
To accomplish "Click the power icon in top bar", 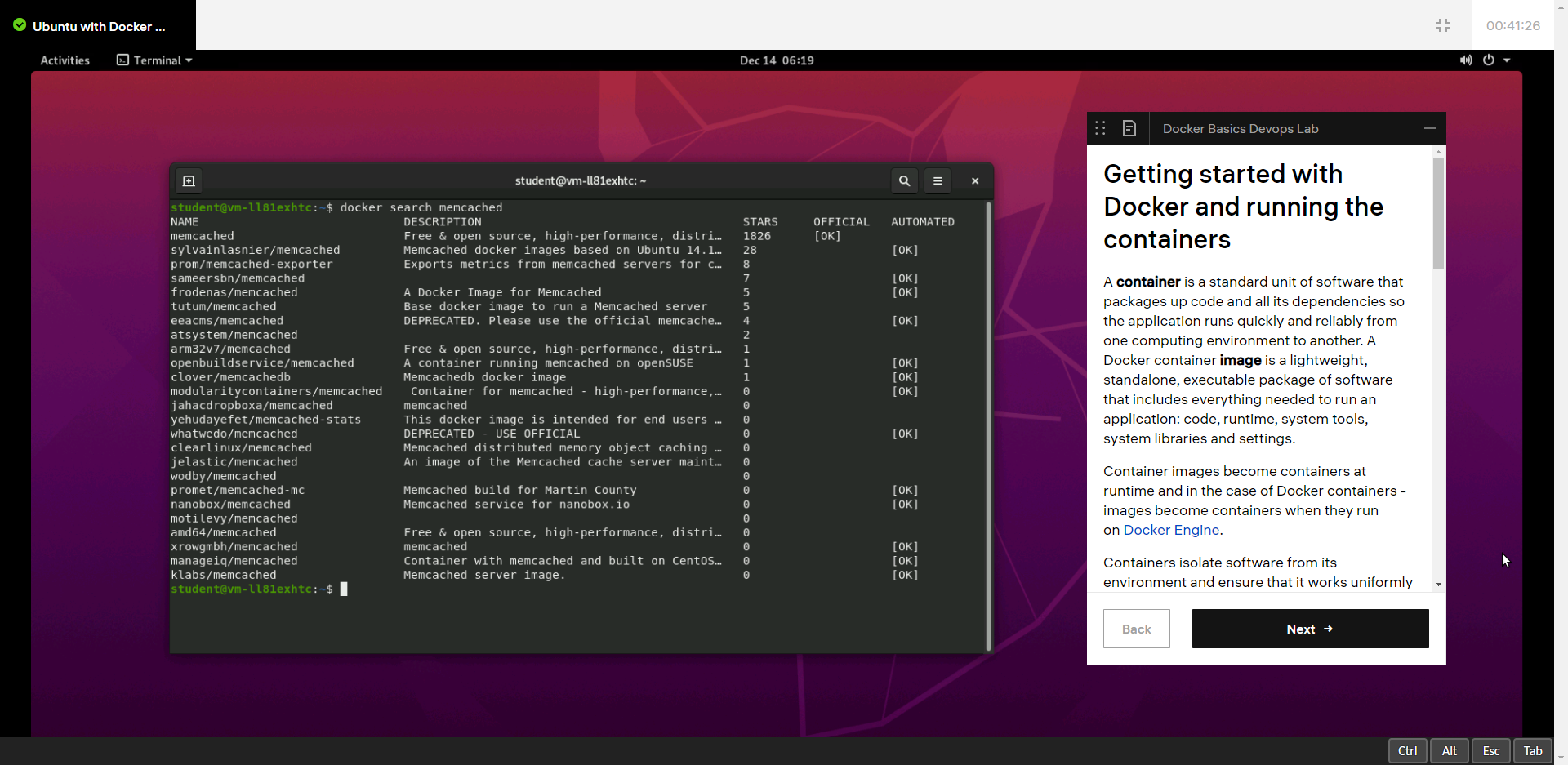I will (x=1488, y=60).
